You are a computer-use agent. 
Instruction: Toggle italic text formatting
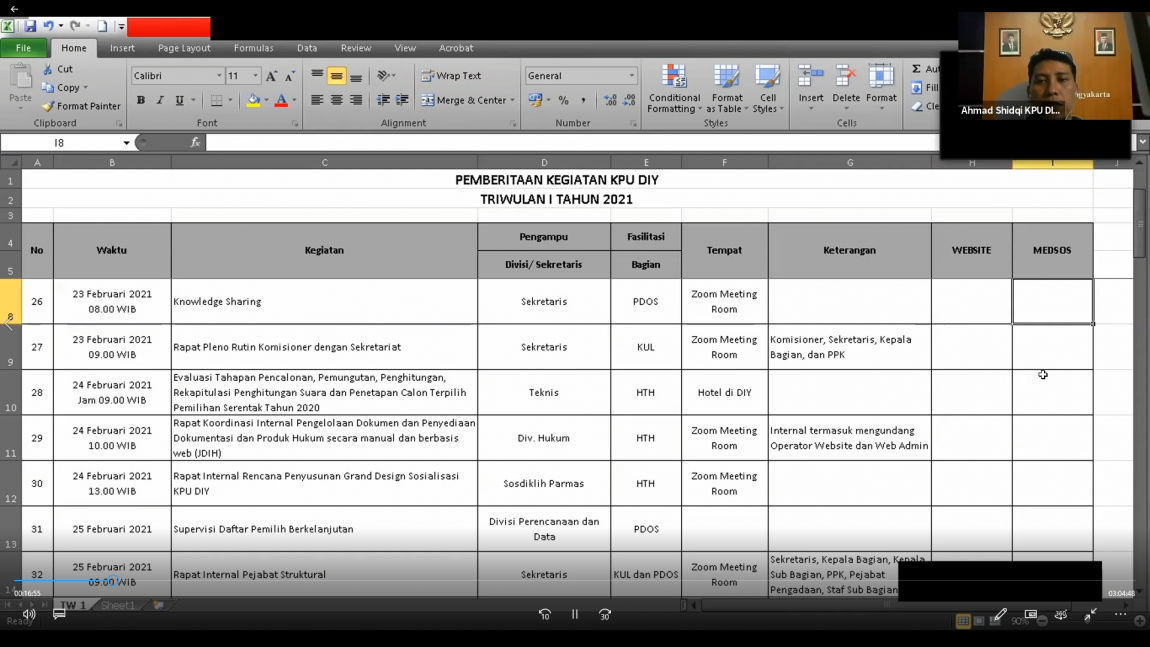(x=160, y=101)
